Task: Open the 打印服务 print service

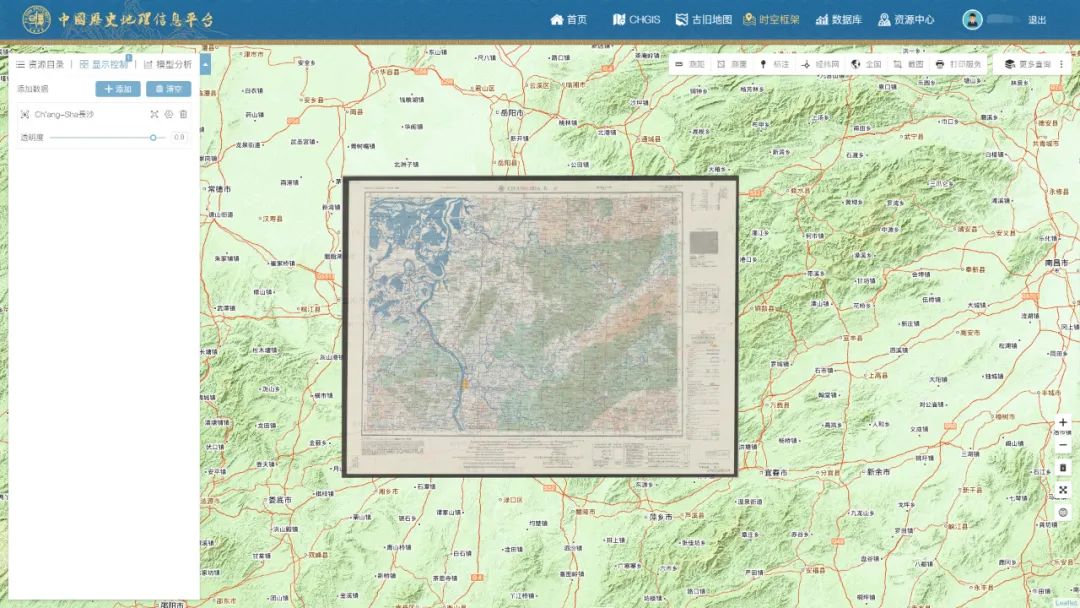Action: tap(958, 64)
